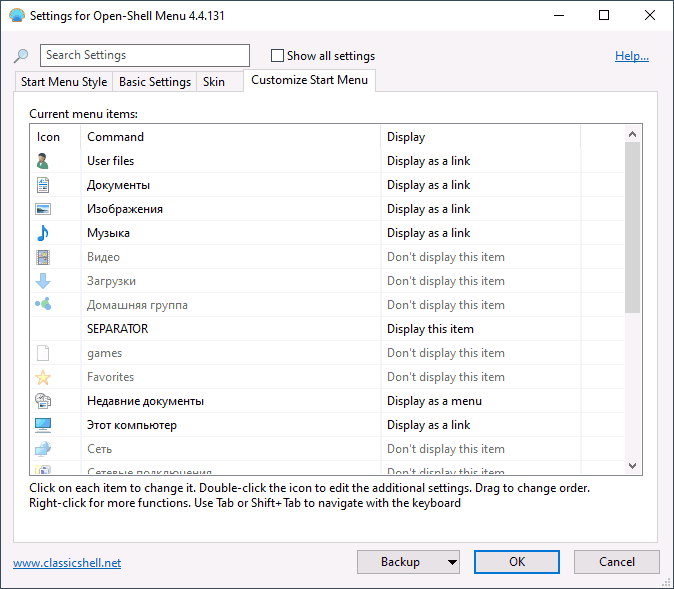Viewport: 674px width, 589px height.
Task: Click the Favorites star icon
Action: tap(43, 377)
